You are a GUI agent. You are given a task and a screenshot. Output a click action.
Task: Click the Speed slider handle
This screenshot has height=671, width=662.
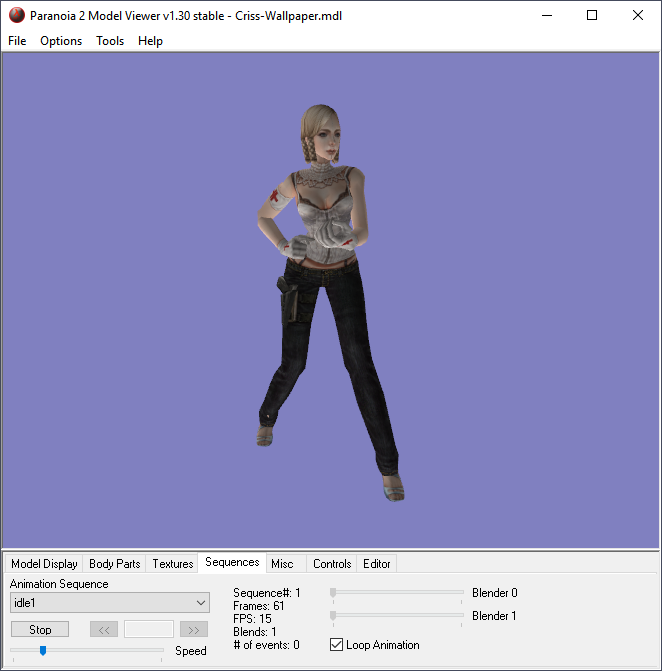43,650
